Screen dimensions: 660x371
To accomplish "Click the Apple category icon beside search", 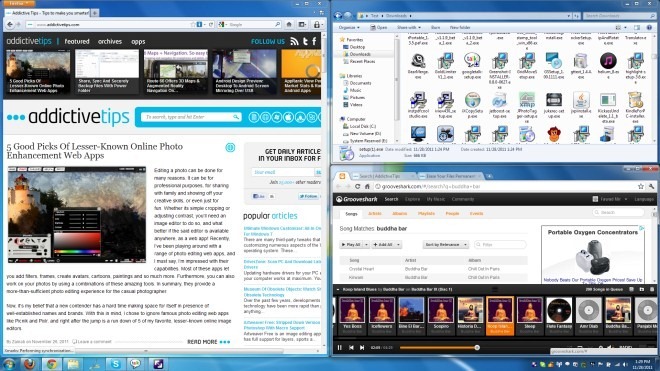I will (x=288, y=117).
